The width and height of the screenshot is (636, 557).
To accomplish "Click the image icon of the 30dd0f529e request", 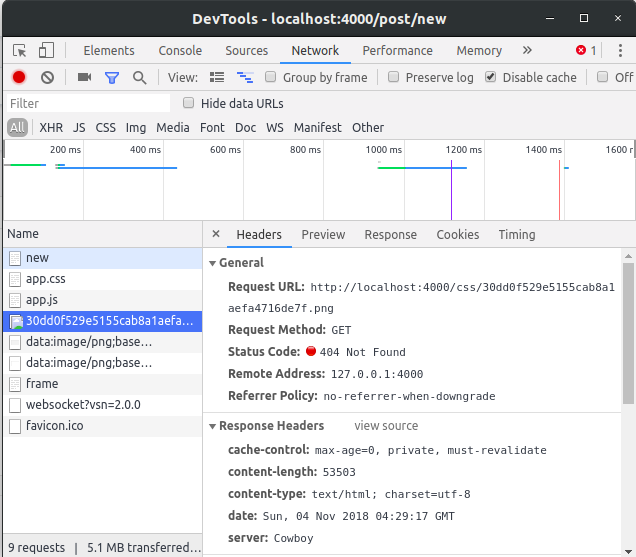I will (16, 321).
